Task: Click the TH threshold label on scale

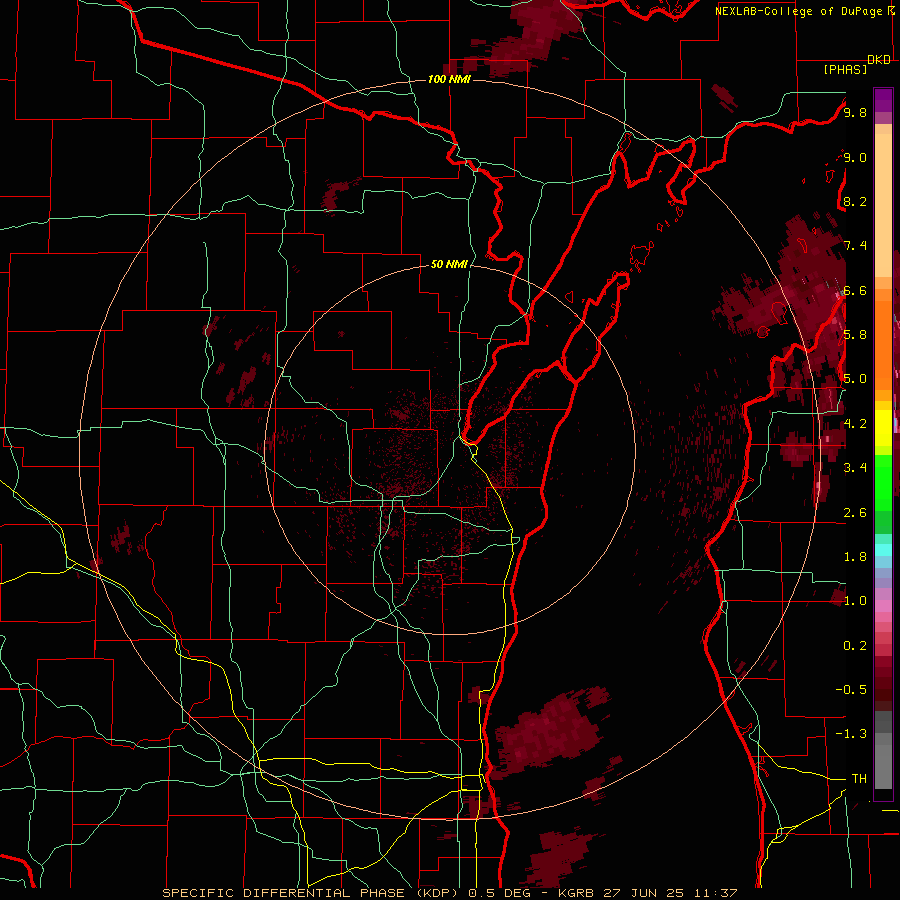Action: tap(859, 779)
